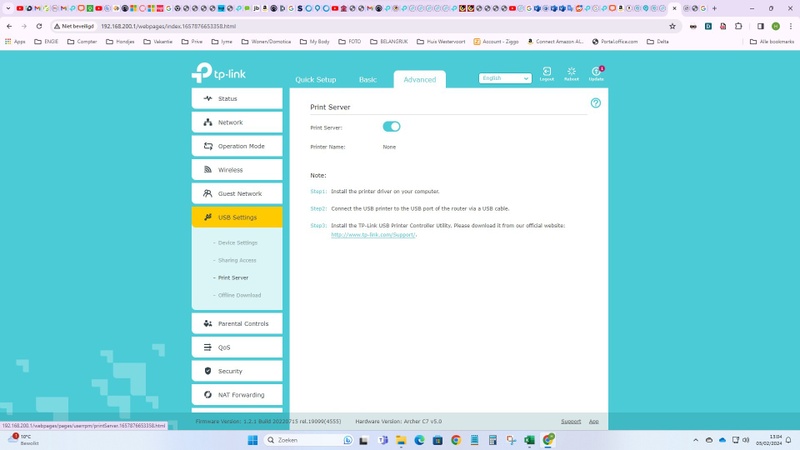Click the tp-link logo
800x450 pixels.
219,73
